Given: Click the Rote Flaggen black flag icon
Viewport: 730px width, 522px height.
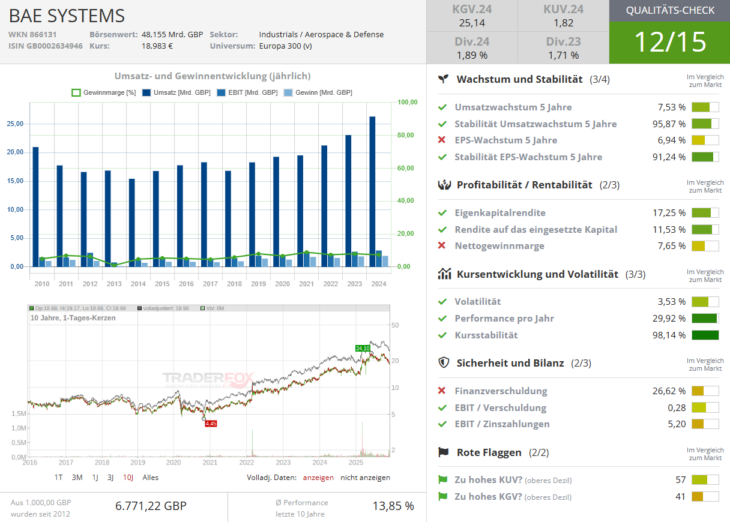Looking at the screenshot, I should point(443,452).
